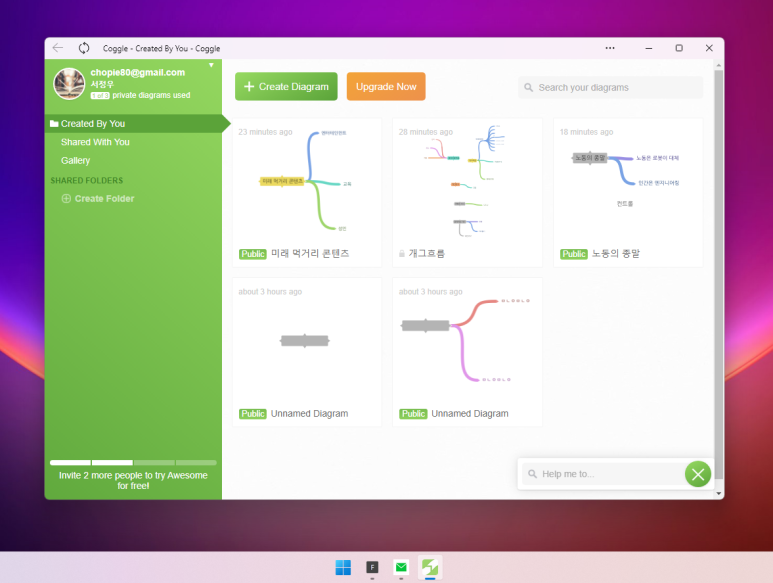This screenshot has height=583, width=773.
Task: Click the scrollbar down arrow
Action: pyautogui.click(x=719, y=493)
